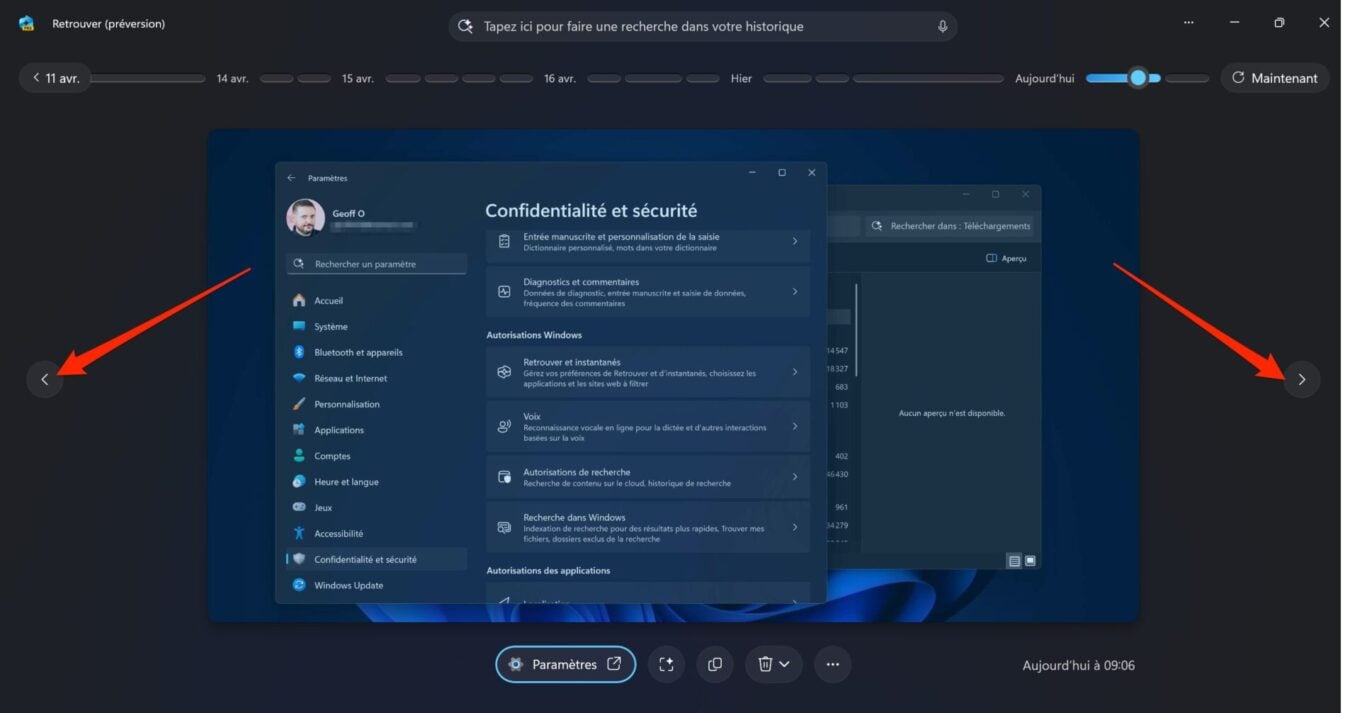Activate the Click to Do screen-analysis icon
The height and width of the screenshot is (713, 1360).
pos(666,664)
